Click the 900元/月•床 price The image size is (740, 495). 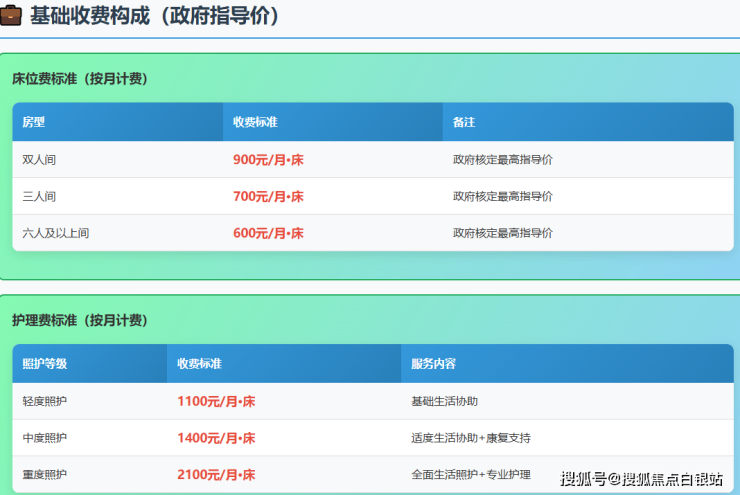268,159
